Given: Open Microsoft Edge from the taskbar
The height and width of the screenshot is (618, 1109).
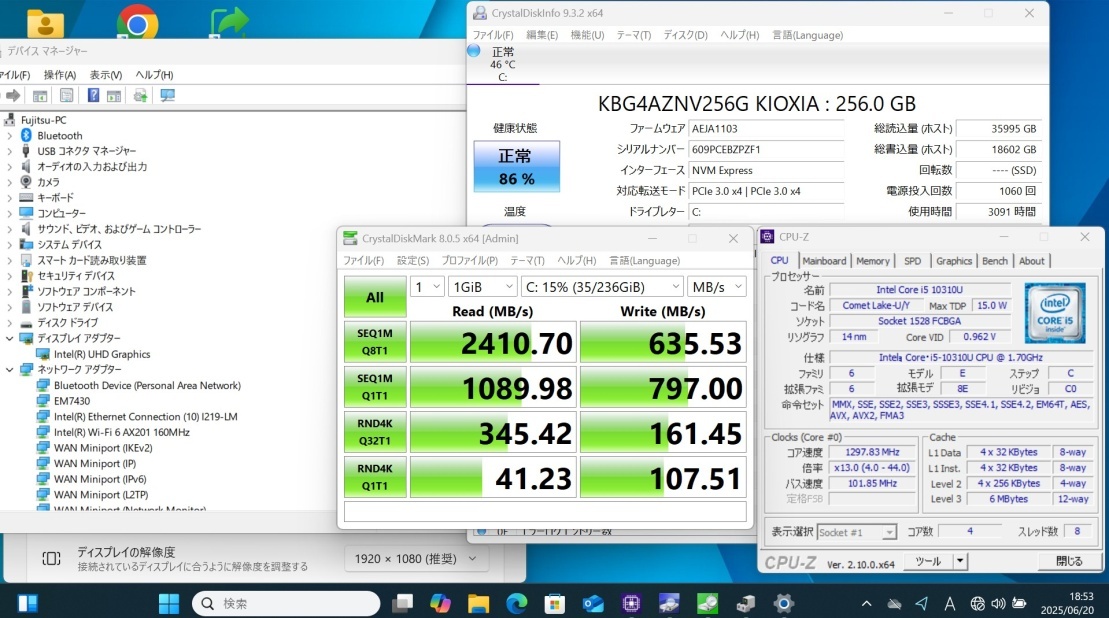Looking at the screenshot, I should point(516,603).
